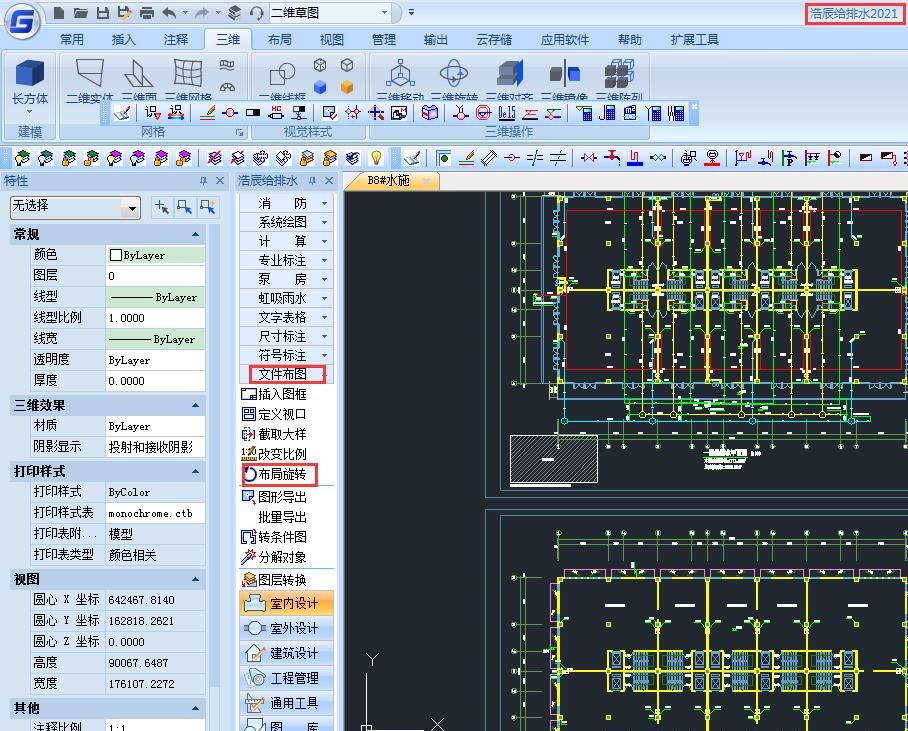Switch to the 布局 ribbon tab
This screenshot has height=731, width=908.
280,39
